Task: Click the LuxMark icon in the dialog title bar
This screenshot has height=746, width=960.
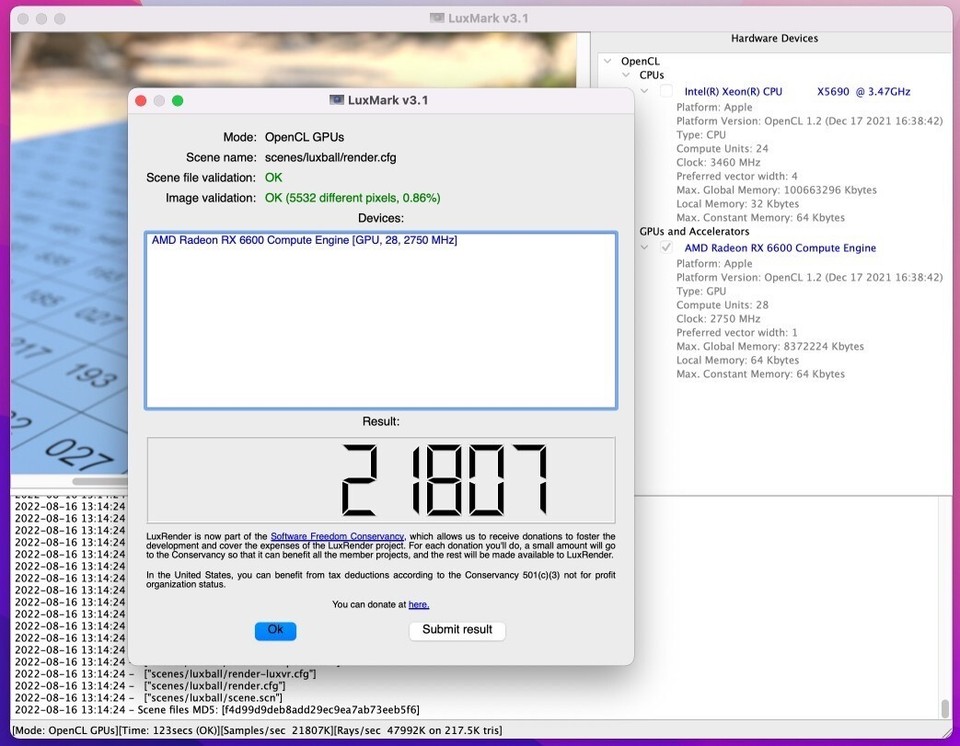Action: click(337, 100)
